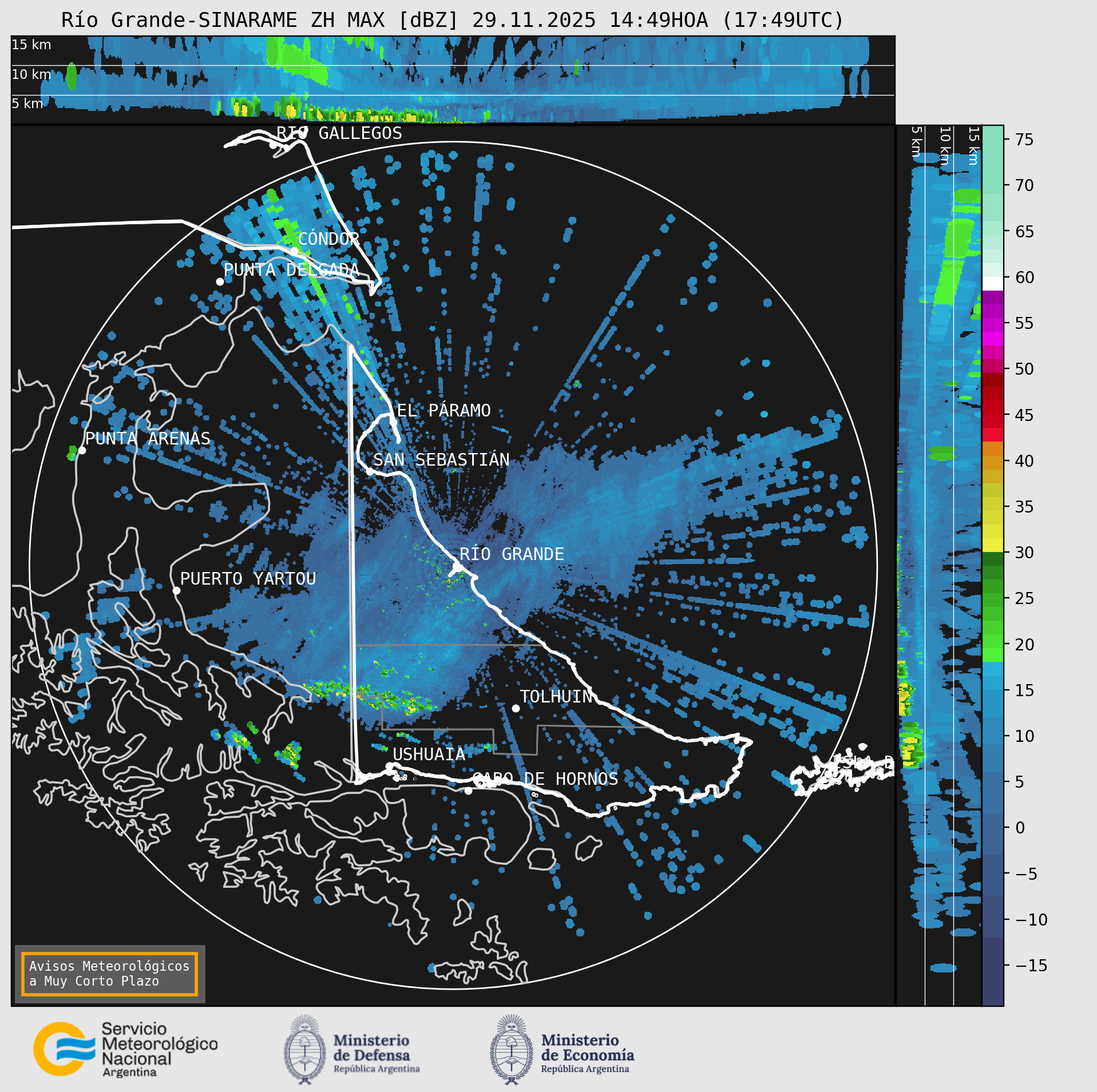Select the CABO DE HORNOS label
This screenshot has height=1092, width=1097.
(x=545, y=779)
